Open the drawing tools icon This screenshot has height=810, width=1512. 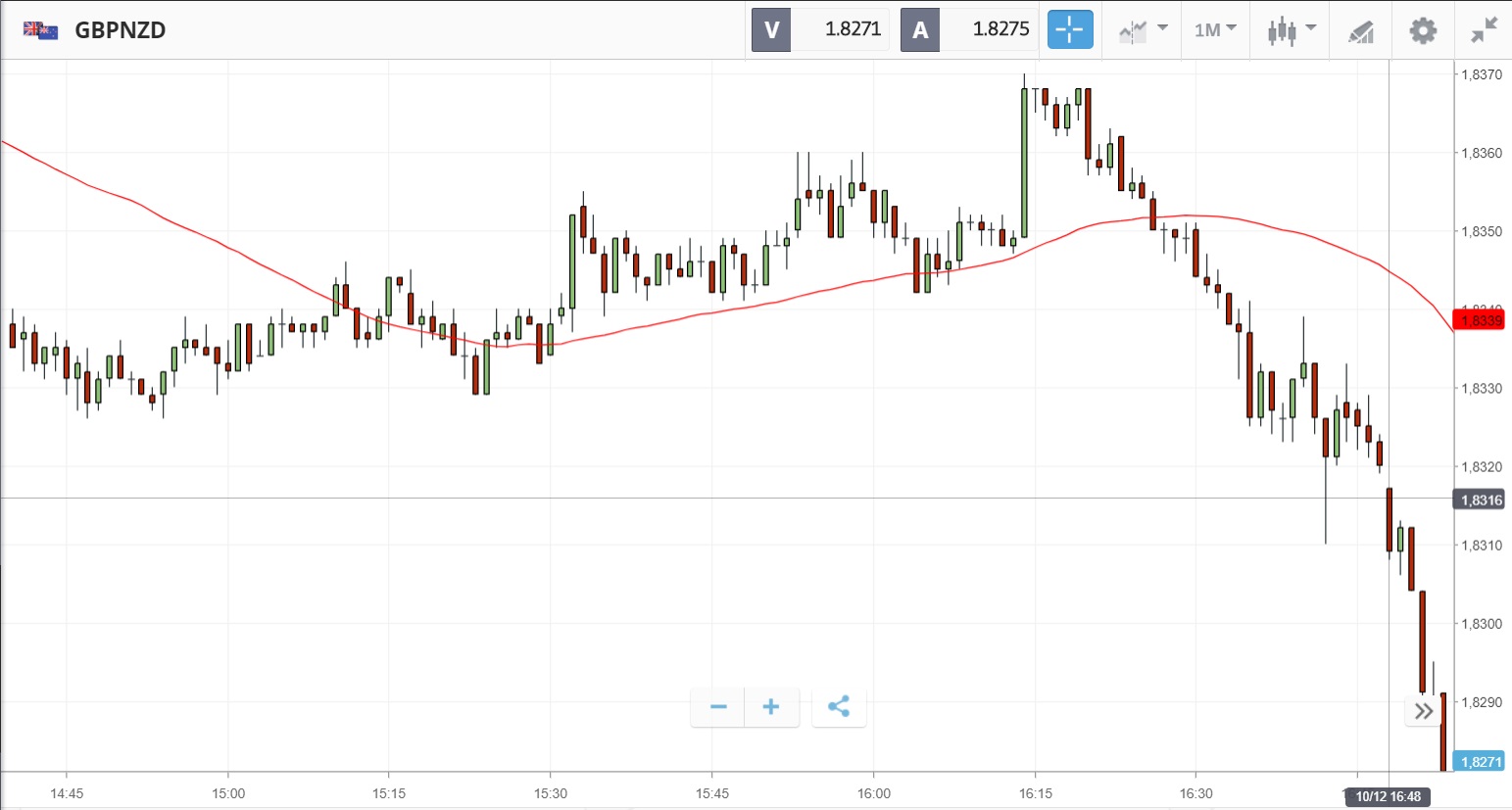tap(1360, 31)
